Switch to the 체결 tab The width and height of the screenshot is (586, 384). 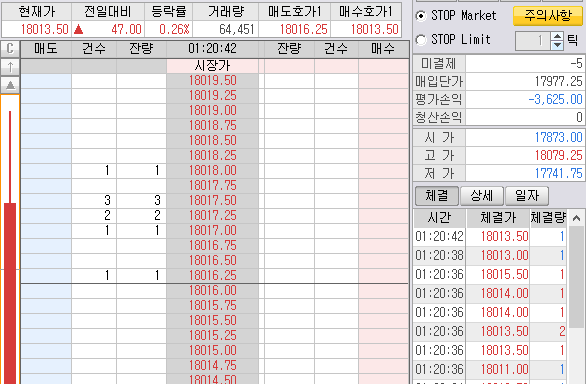437,196
